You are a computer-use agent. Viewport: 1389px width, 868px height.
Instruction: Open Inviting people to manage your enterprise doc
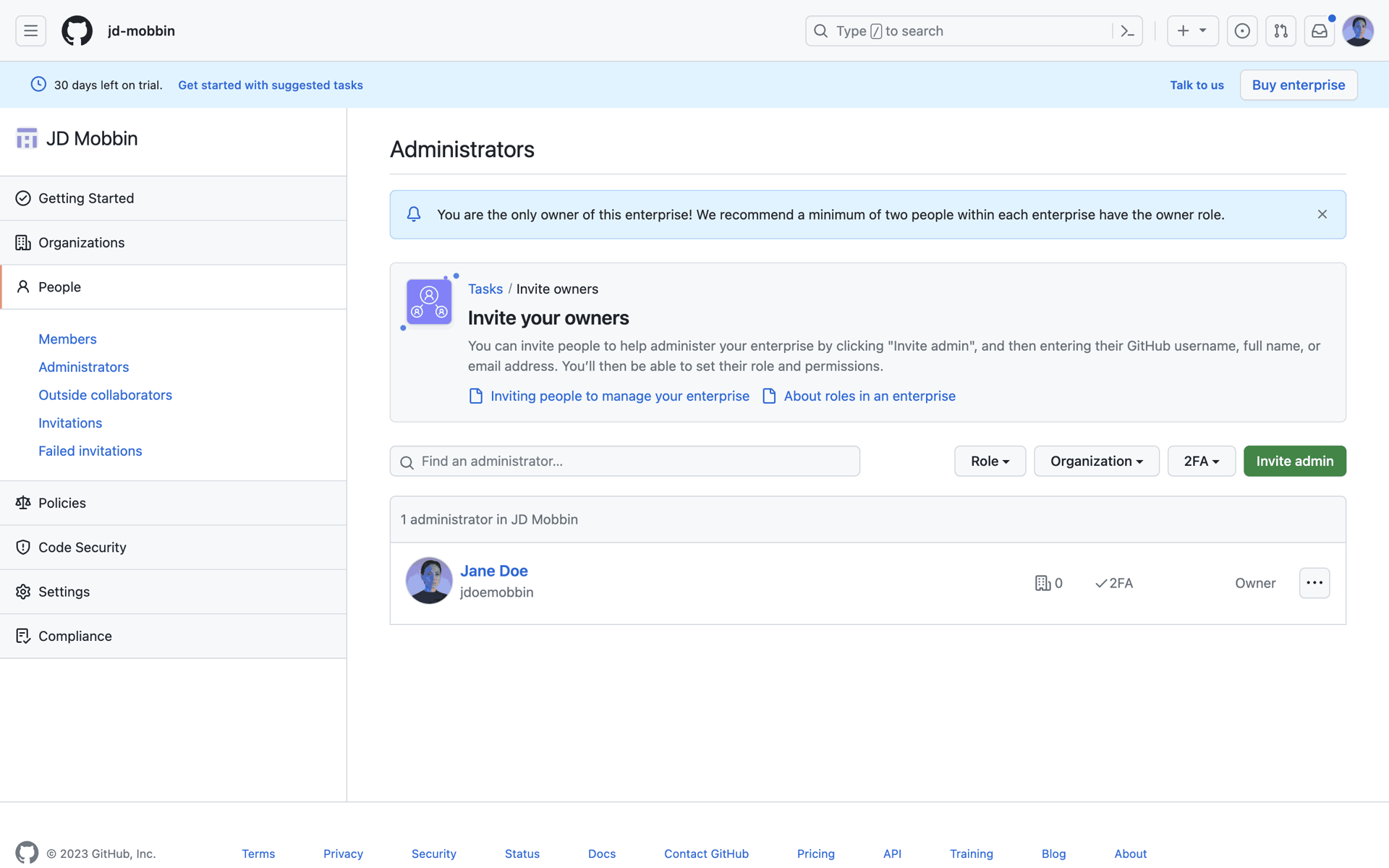[609, 396]
